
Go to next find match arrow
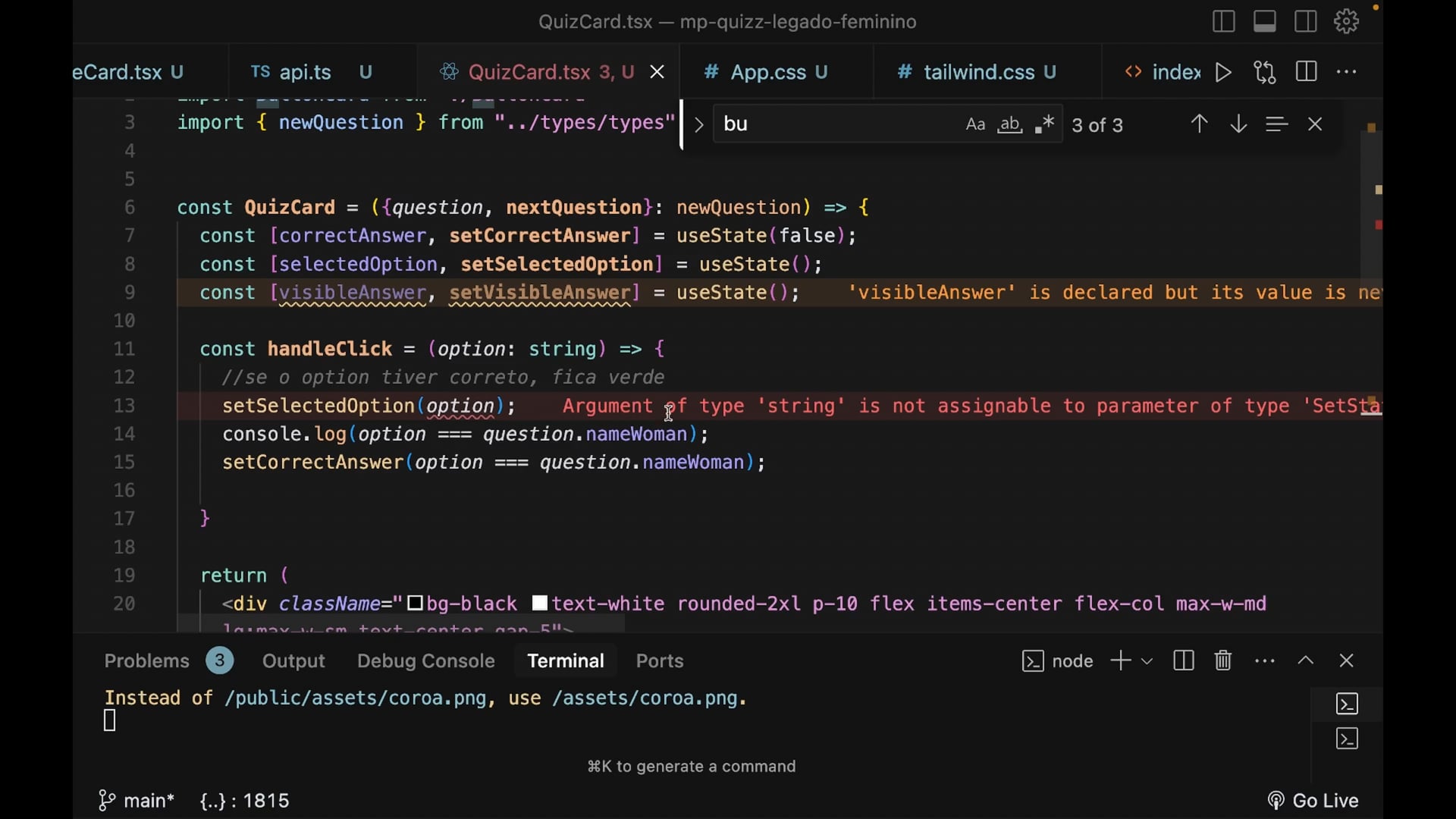click(x=1238, y=124)
